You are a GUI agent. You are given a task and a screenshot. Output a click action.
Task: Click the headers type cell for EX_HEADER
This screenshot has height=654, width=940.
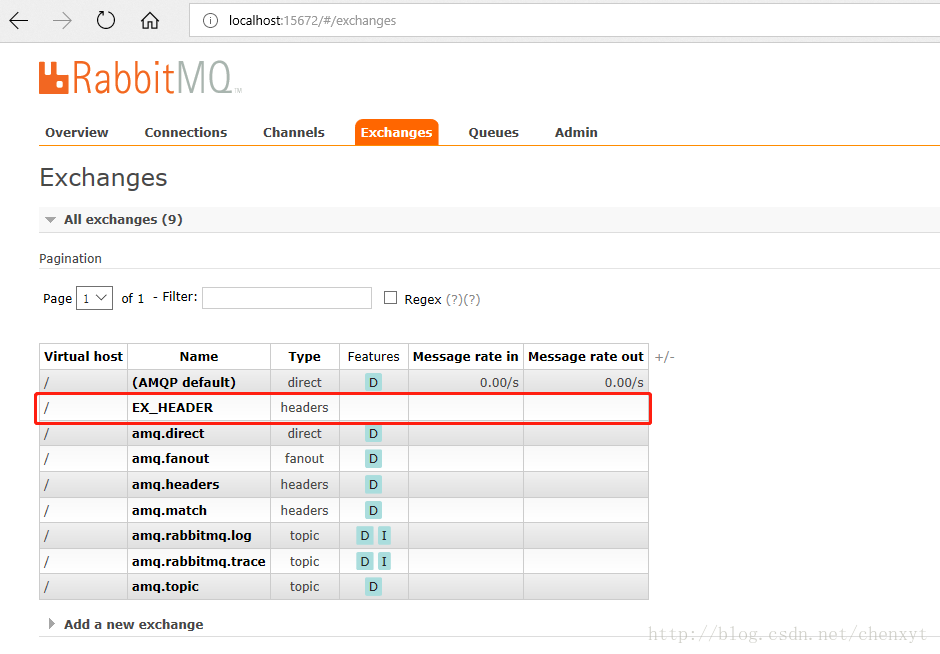click(305, 408)
